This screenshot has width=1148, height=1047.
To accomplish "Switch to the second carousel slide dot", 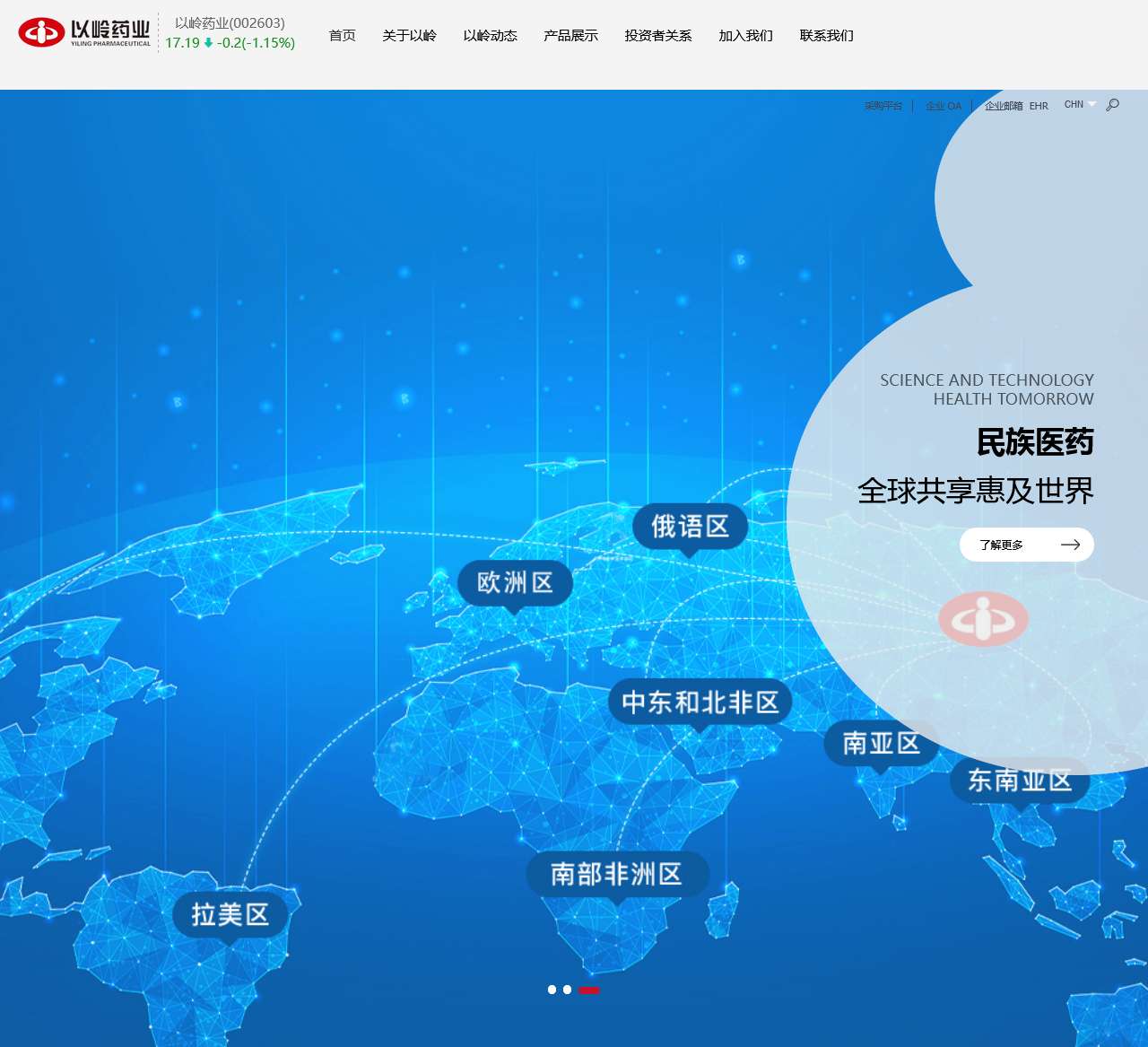I will pos(567,990).
